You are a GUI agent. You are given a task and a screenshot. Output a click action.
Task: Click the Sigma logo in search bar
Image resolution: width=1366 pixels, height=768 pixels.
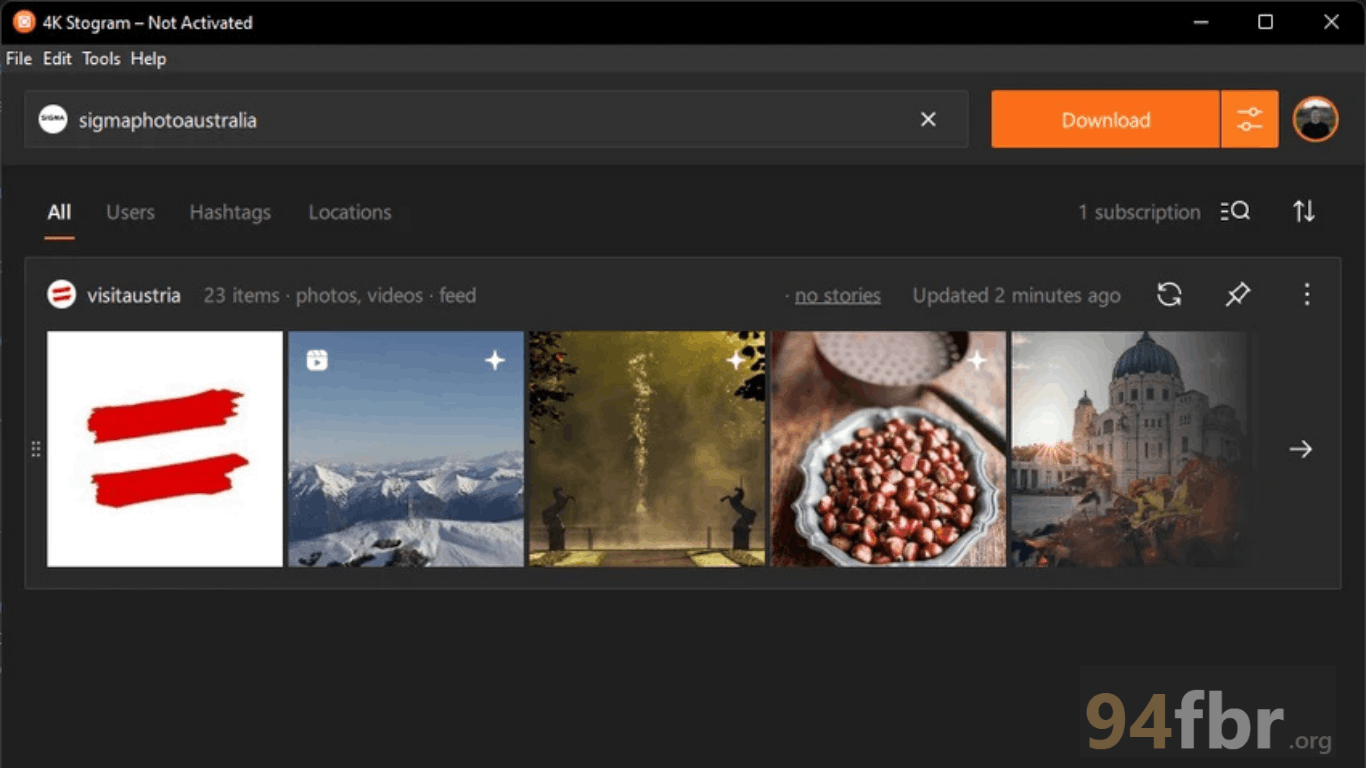(53, 119)
